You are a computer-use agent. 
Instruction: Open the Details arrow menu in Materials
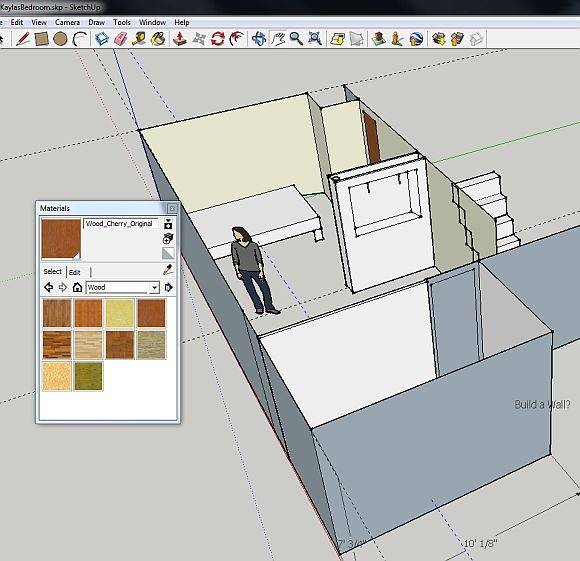click(x=168, y=287)
